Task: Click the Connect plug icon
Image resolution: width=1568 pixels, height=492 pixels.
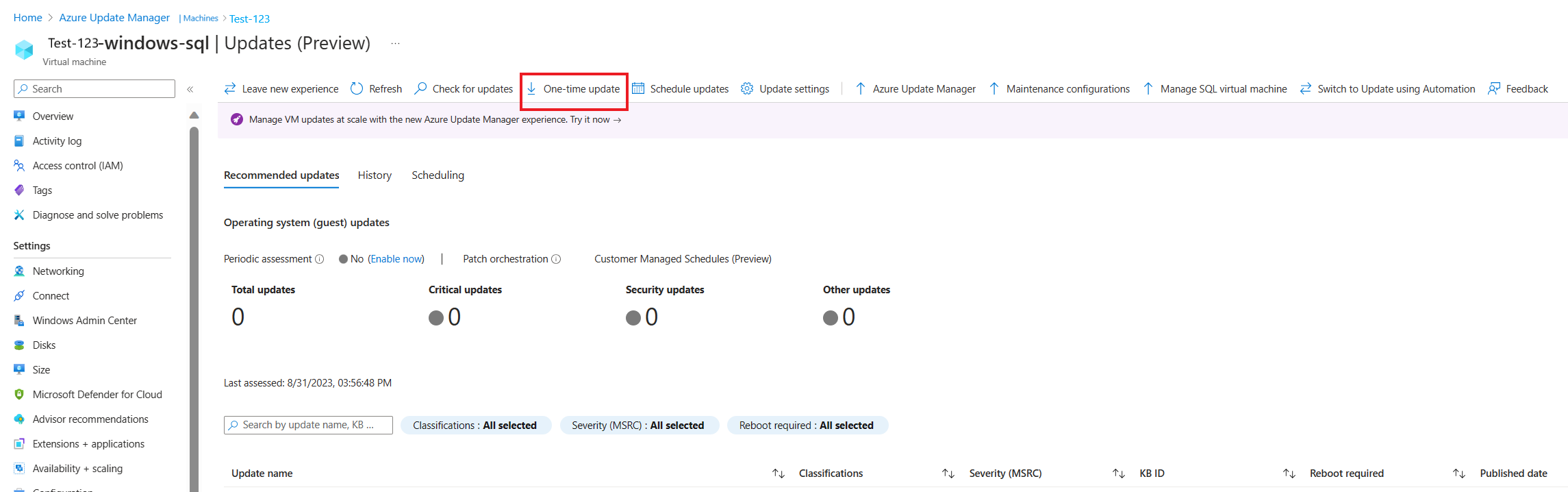Action: (19, 295)
